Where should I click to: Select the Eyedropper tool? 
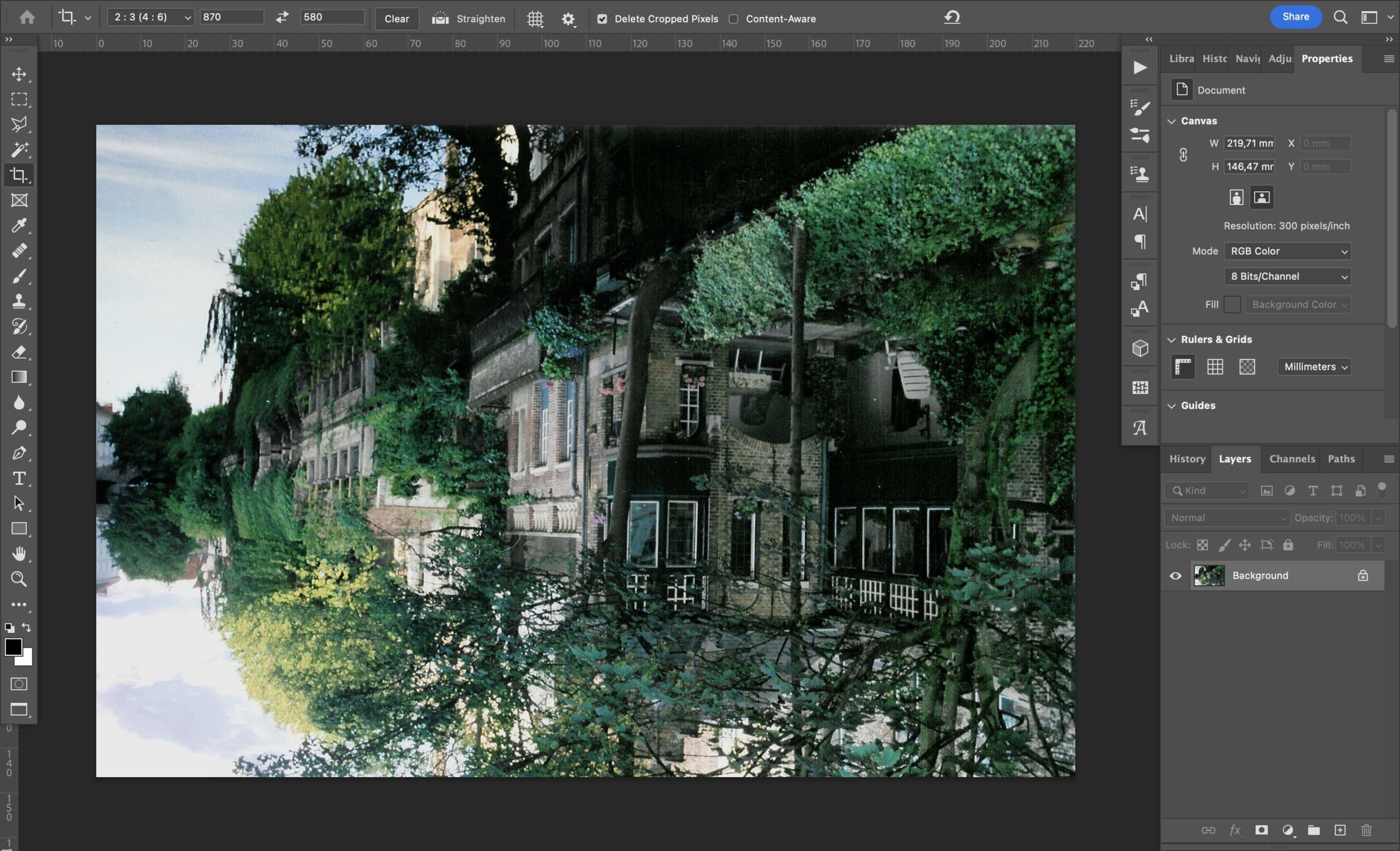(20, 226)
